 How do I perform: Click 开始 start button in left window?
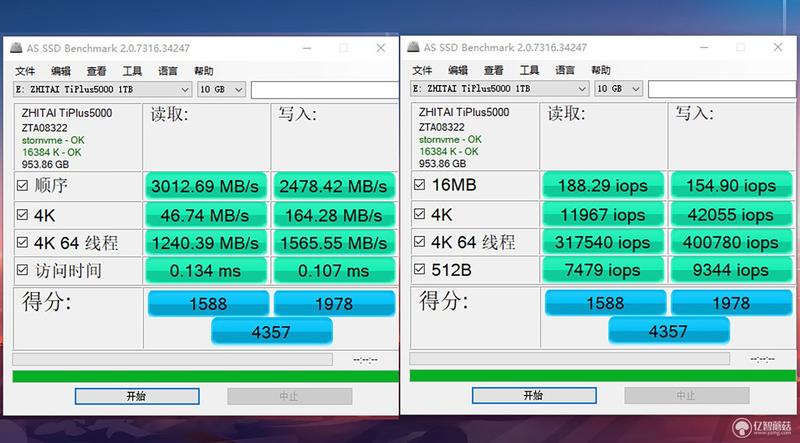click(137, 396)
